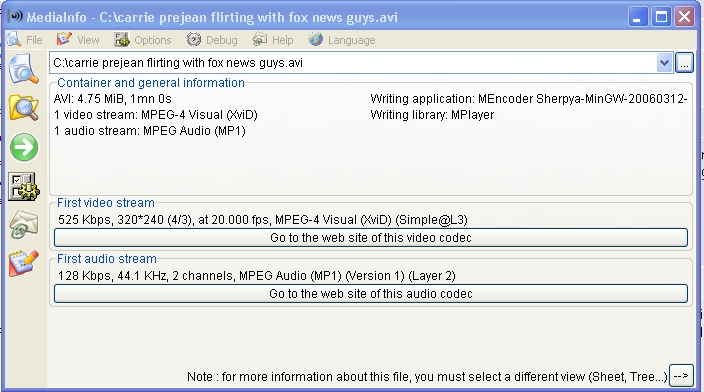Click the MediaInfo title bar app icon
704x392 pixels.
pos(15,17)
